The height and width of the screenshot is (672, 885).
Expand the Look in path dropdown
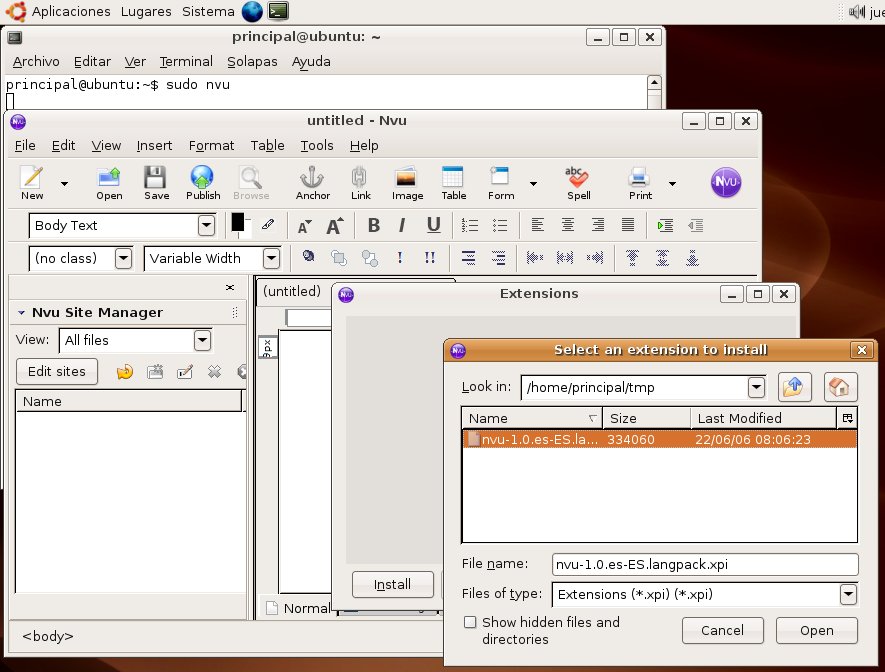coord(756,387)
